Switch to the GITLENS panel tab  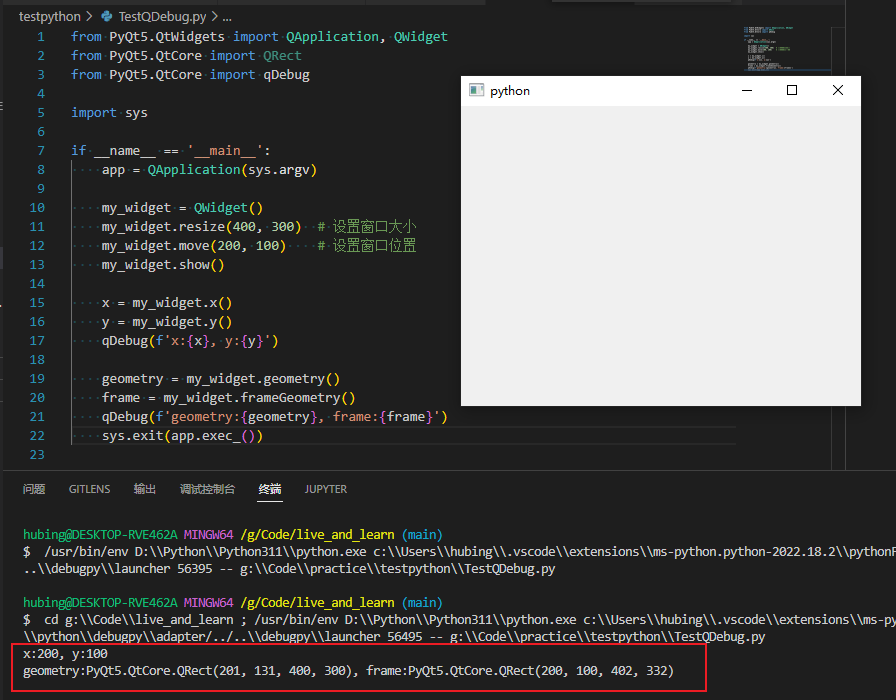pos(90,489)
